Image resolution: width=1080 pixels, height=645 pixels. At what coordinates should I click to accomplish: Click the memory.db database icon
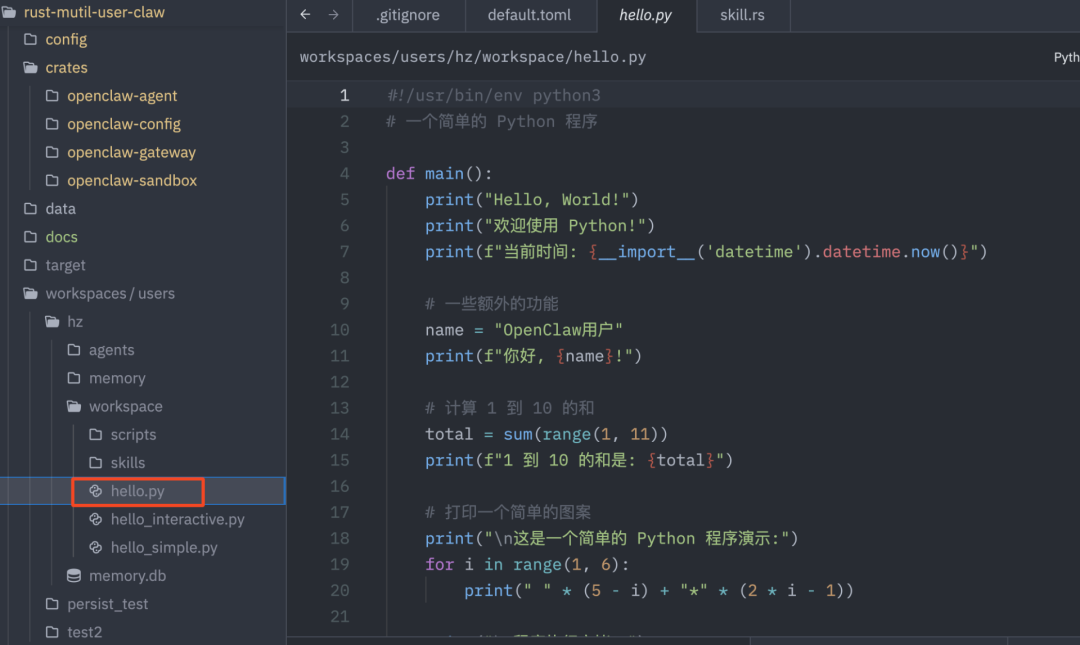pyautogui.click(x=74, y=576)
